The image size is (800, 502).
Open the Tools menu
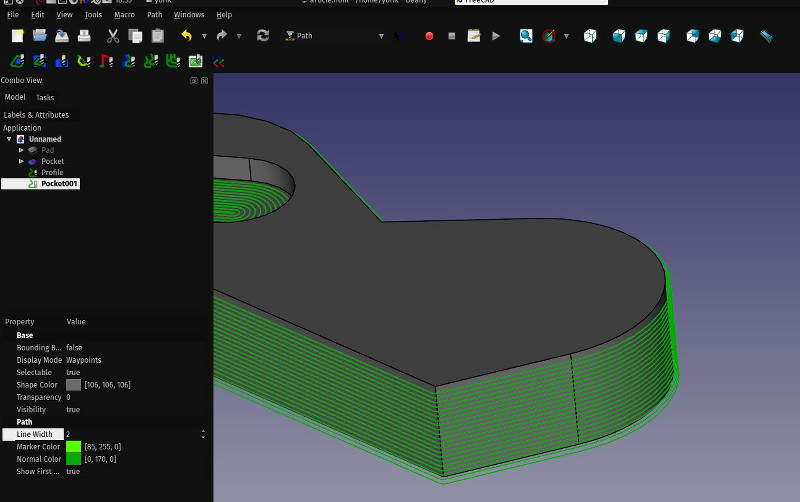(x=93, y=15)
